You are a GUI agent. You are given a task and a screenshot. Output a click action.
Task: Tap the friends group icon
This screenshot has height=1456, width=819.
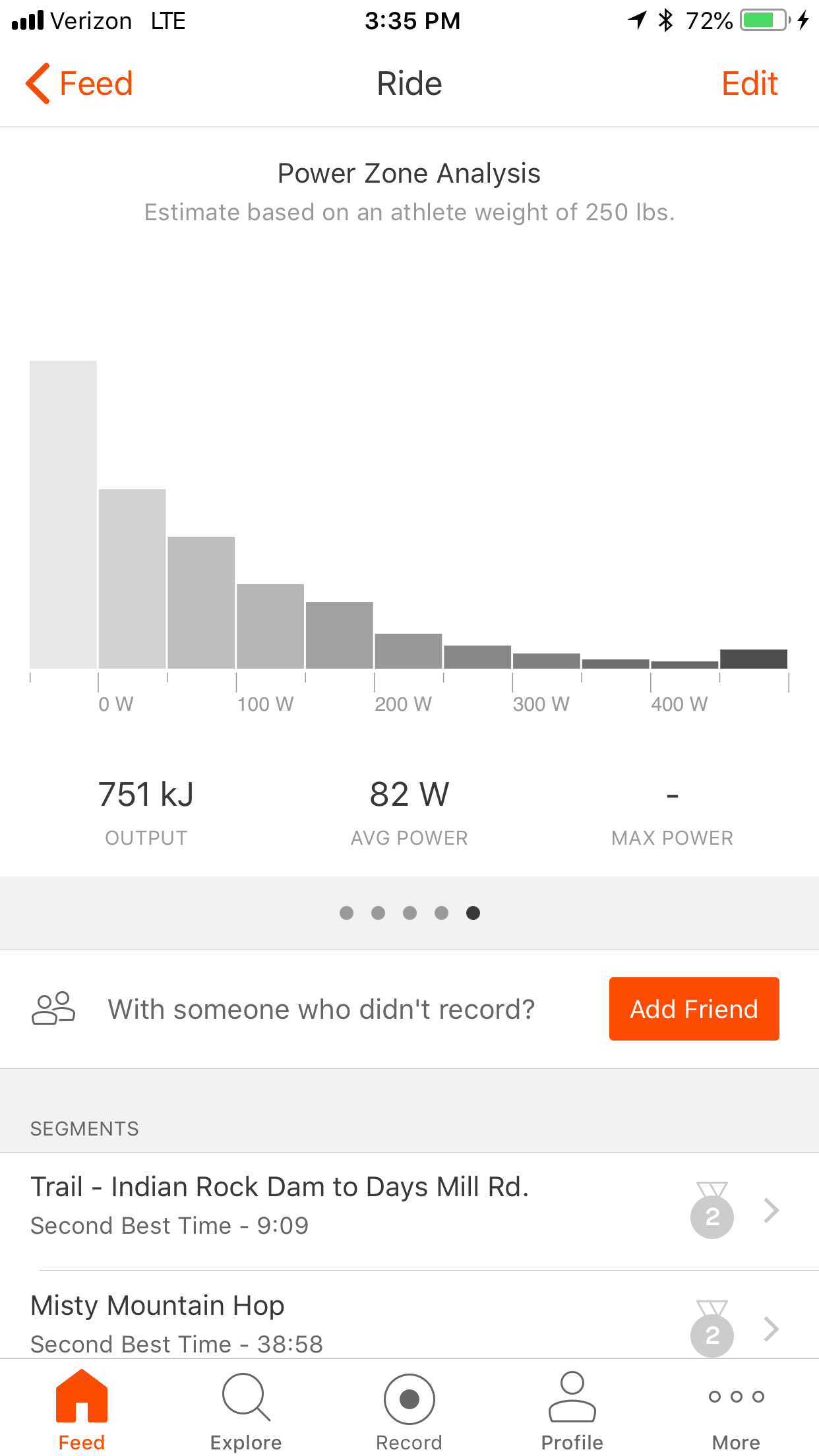[53, 1008]
